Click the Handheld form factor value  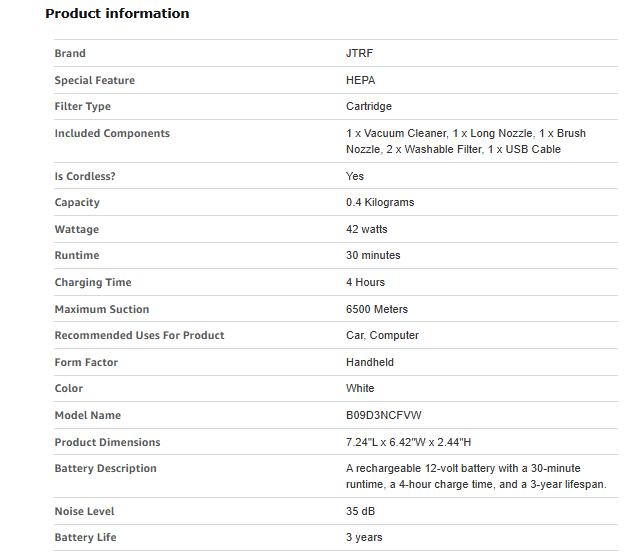[370, 362]
